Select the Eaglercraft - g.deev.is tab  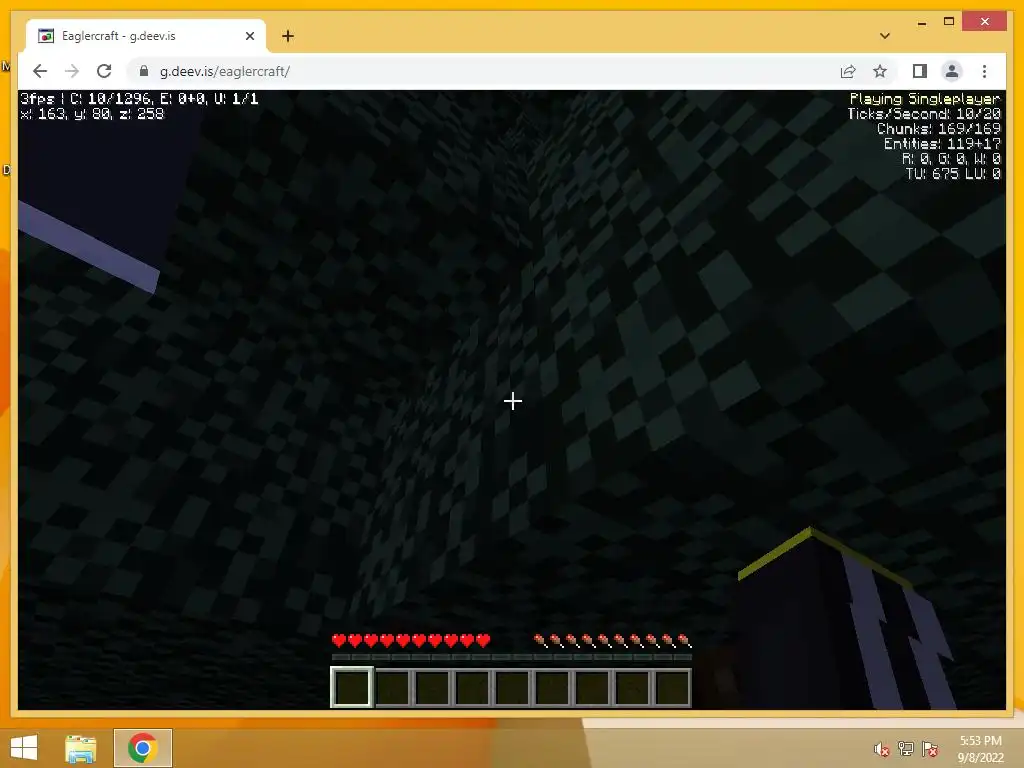(145, 36)
